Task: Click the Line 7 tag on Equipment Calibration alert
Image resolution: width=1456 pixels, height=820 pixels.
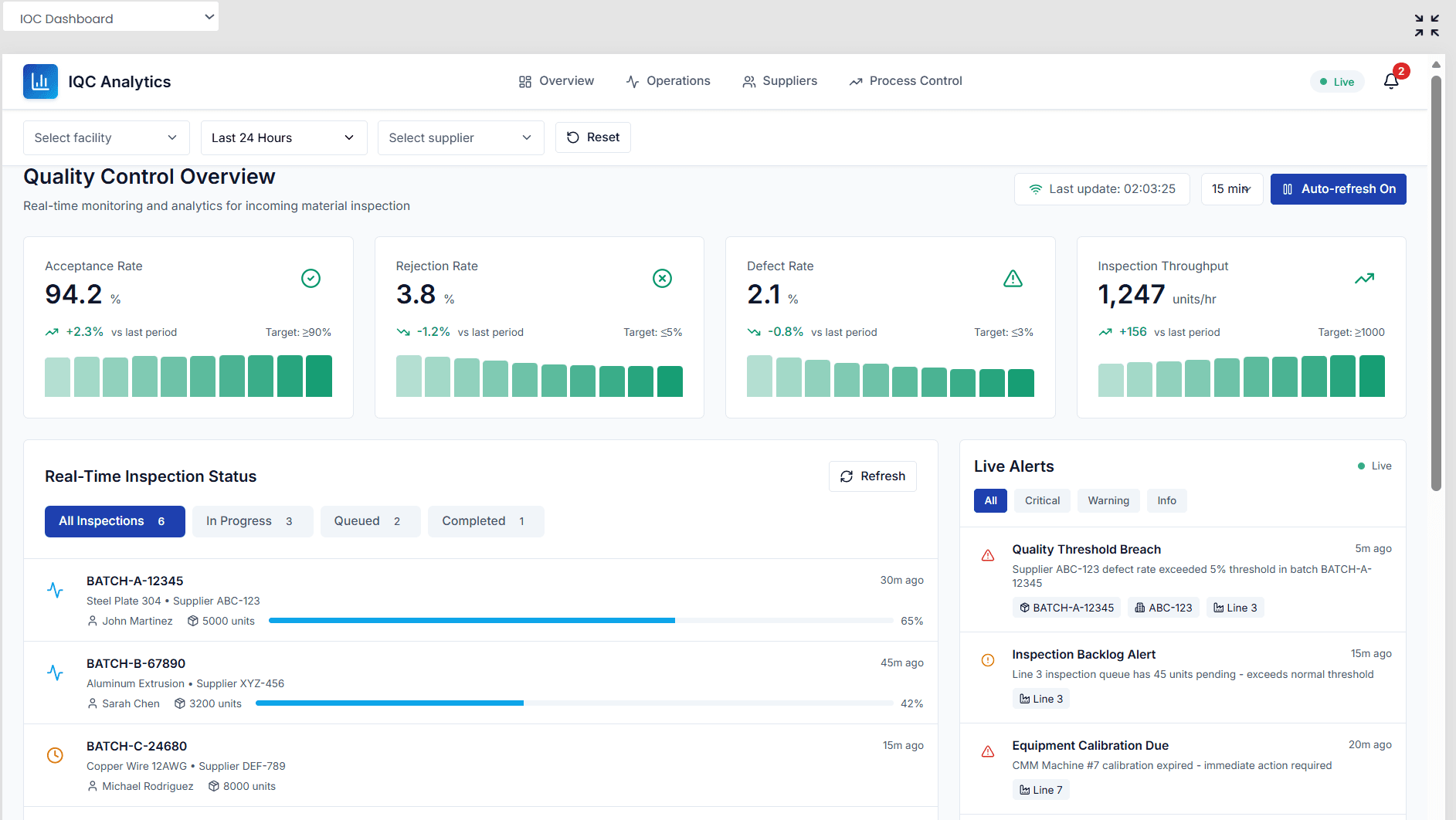Action: pos(1040,790)
